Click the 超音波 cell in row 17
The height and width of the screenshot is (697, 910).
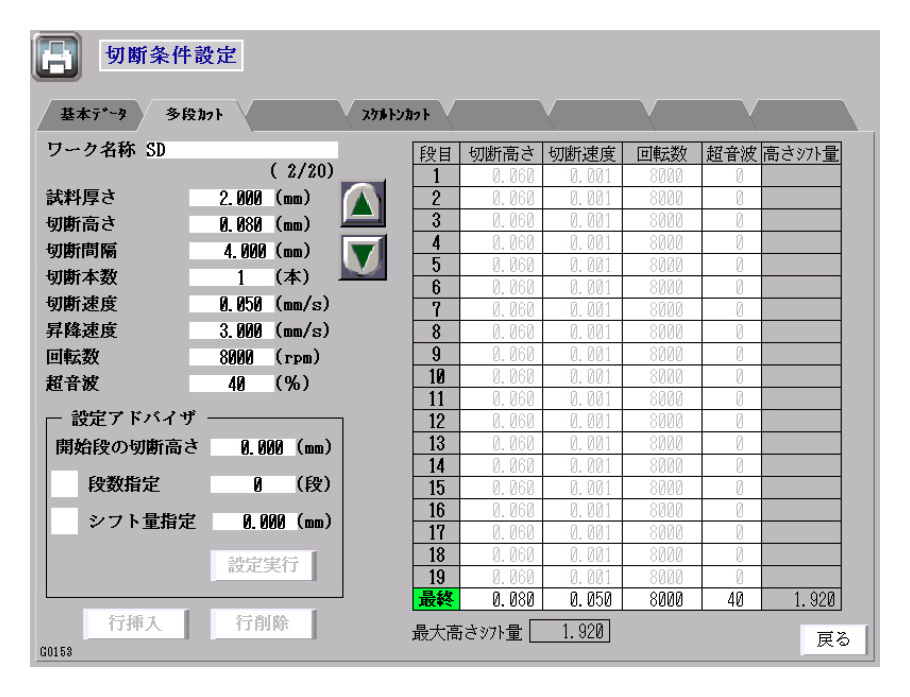(x=732, y=533)
